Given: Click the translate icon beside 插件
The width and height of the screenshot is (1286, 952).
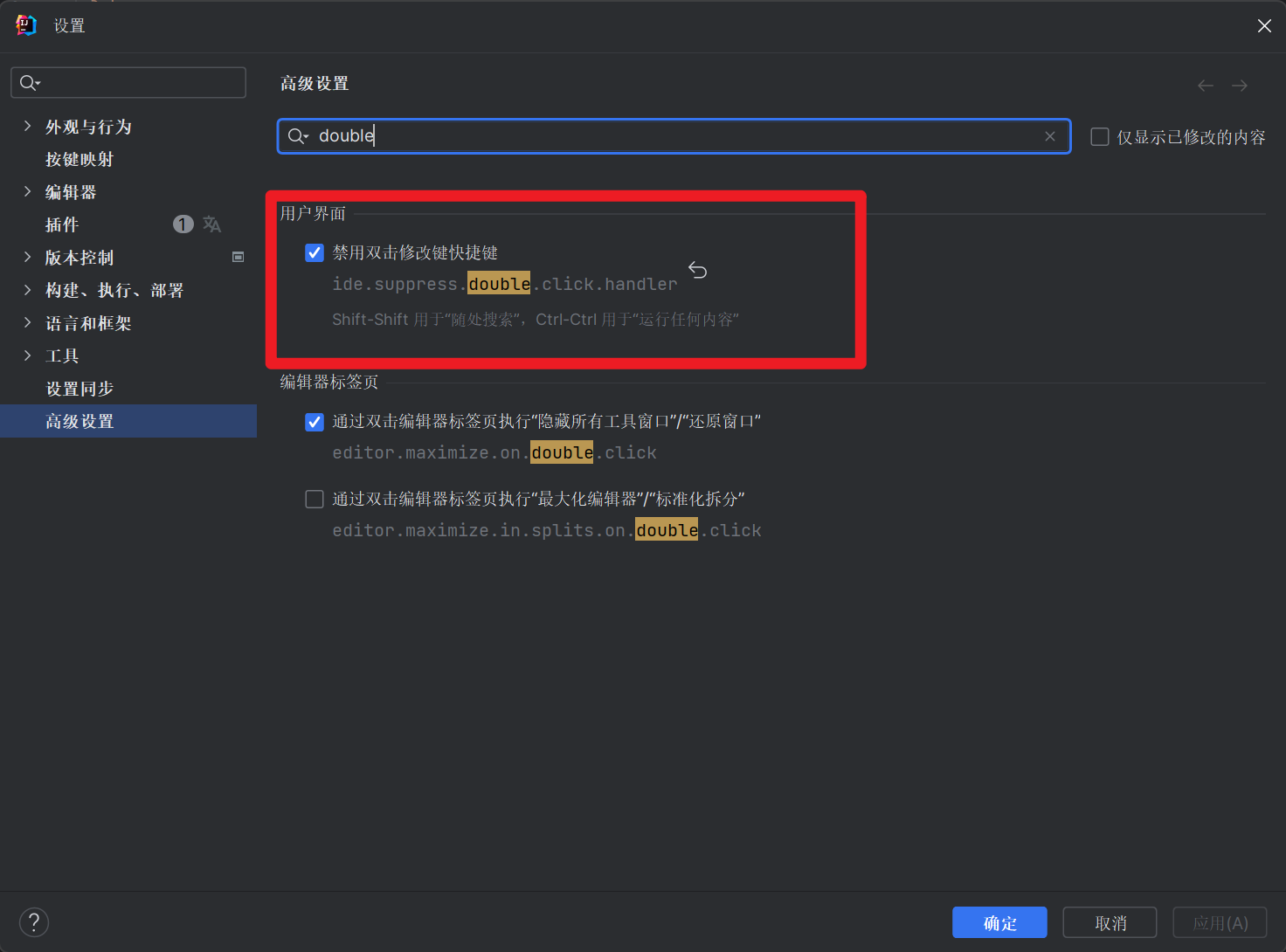Looking at the screenshot, I should pos(212,224).
